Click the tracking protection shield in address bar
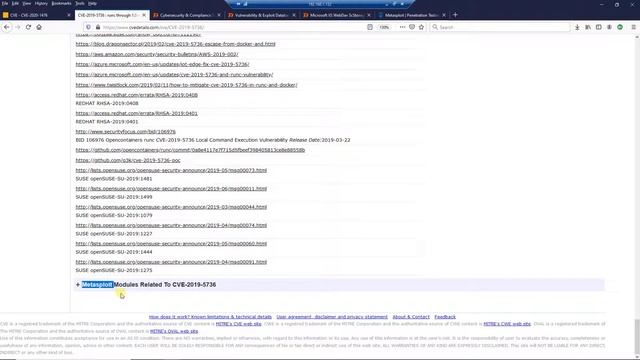The image size is (640, 360). 88,27
